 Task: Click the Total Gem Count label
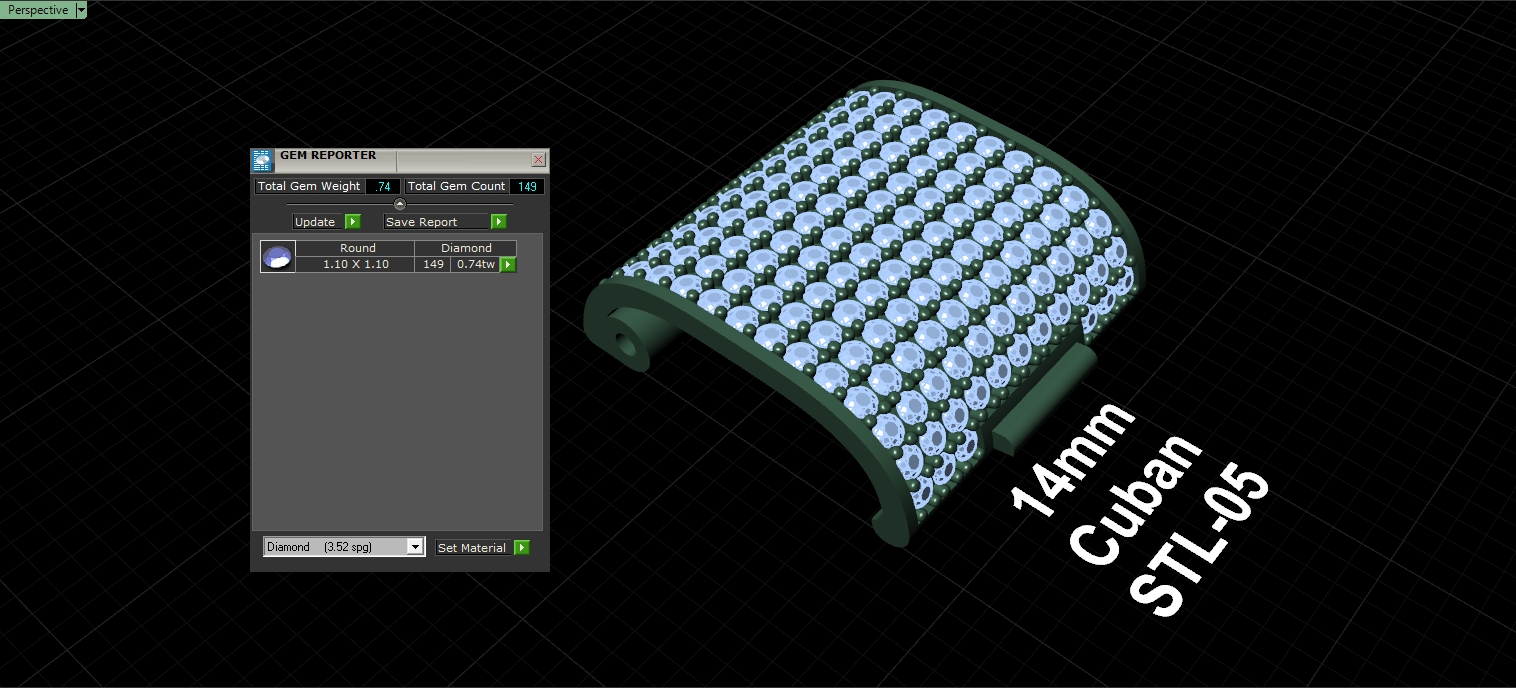coord(457,187)
